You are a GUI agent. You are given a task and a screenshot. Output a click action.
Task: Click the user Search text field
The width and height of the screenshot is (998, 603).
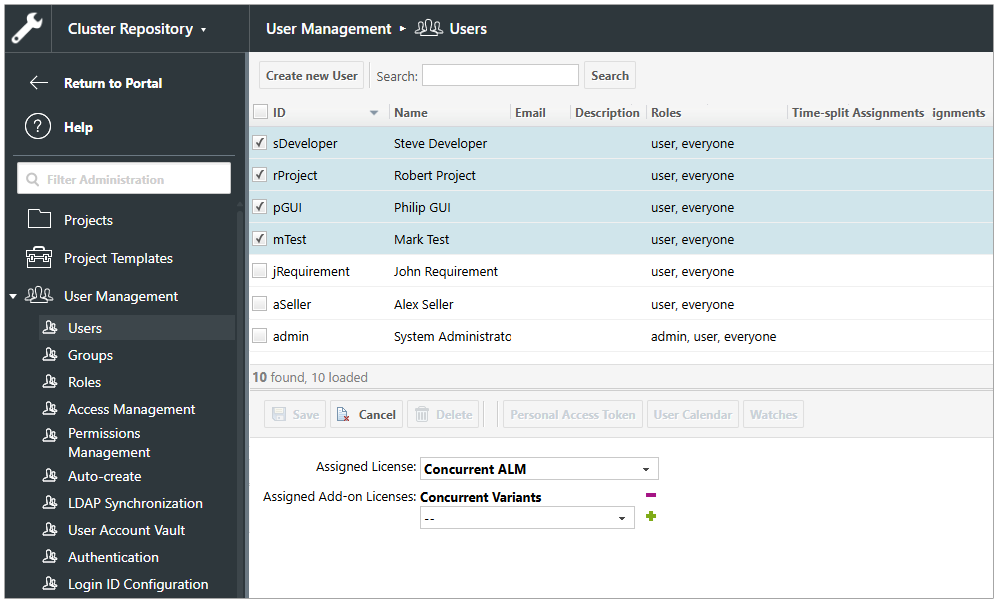click(500, 75)
